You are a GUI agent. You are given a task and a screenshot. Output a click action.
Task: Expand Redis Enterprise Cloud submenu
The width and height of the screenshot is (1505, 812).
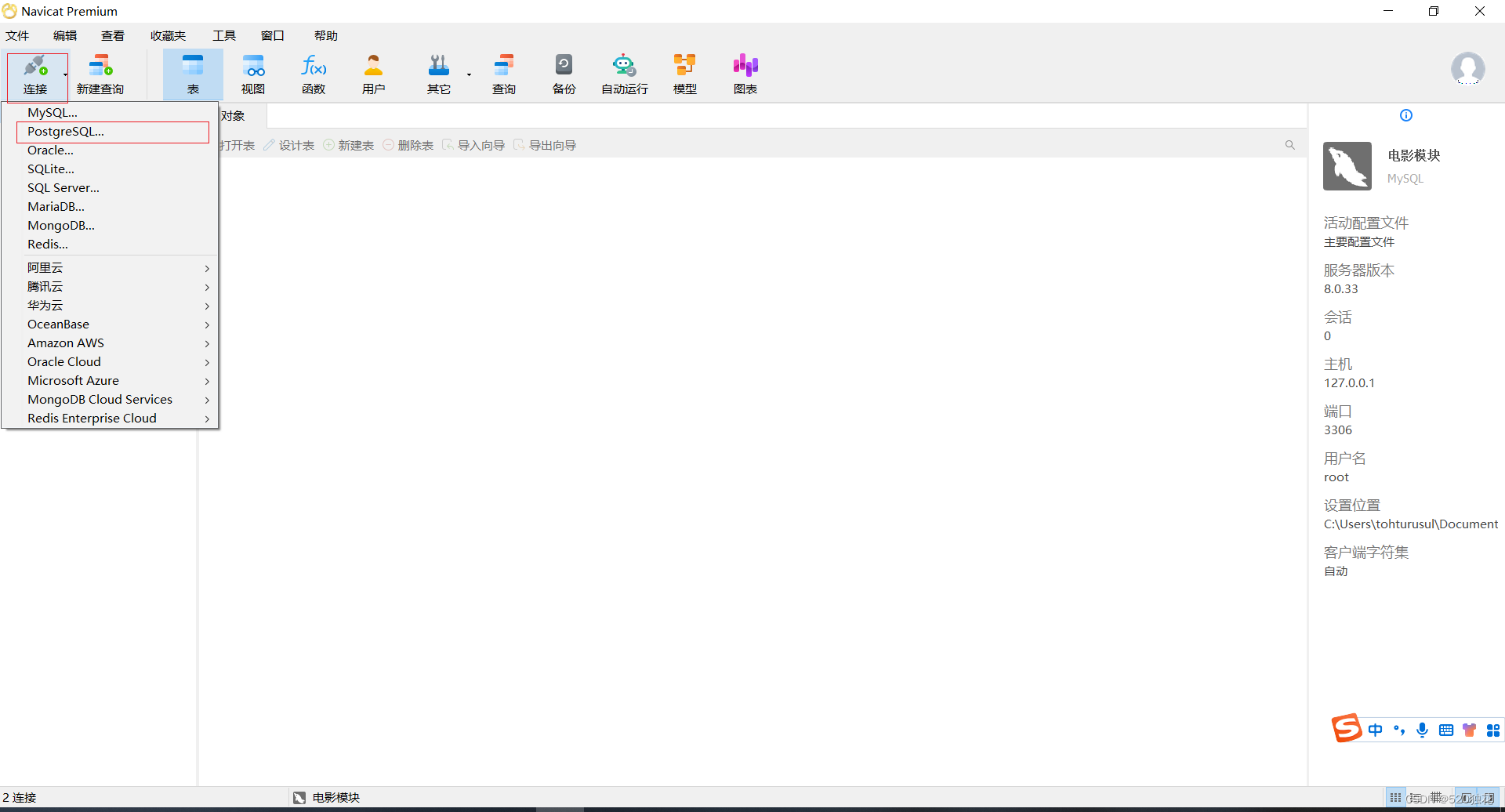click(110, 419)
